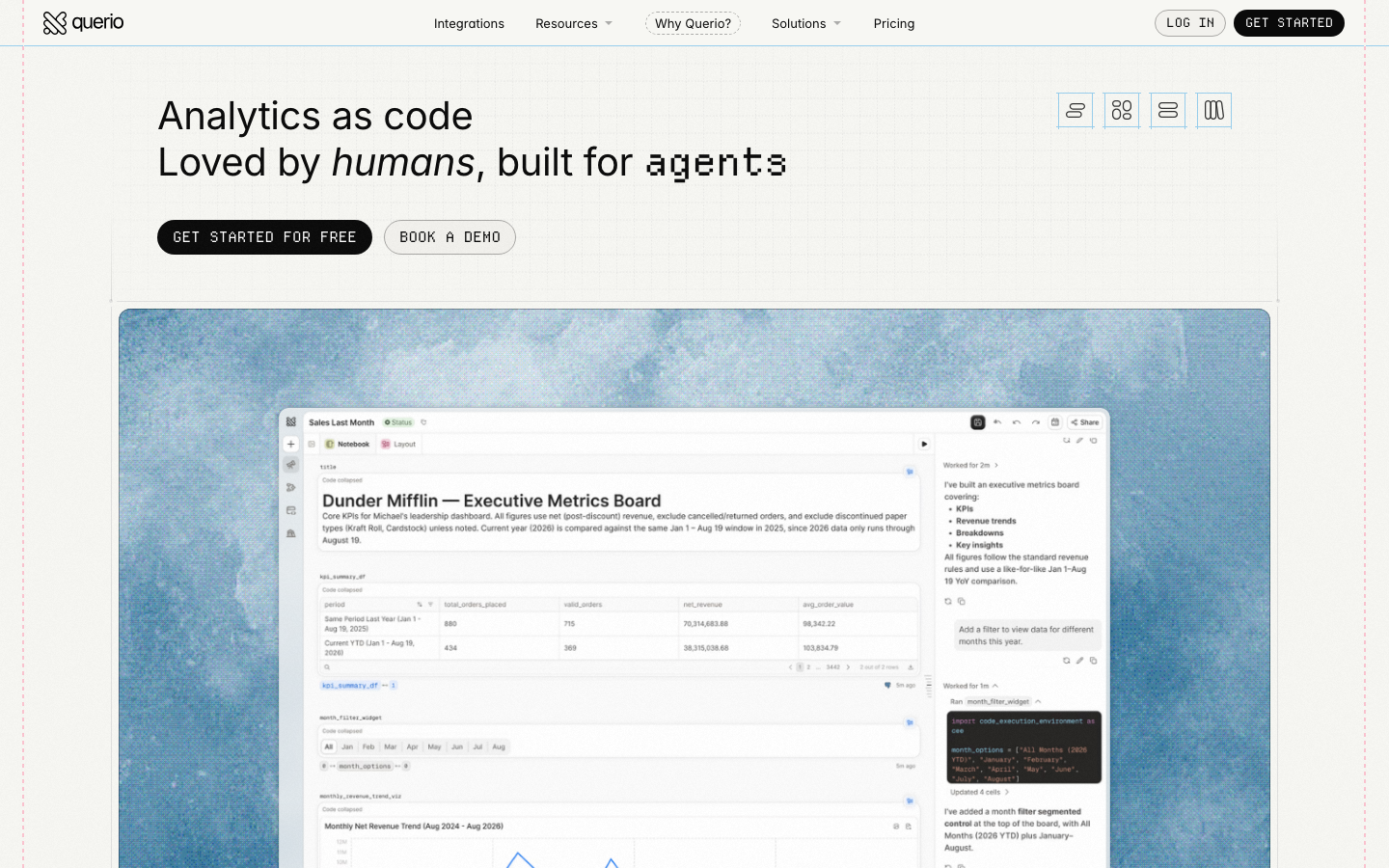Expand the 'Worked for 2m' section
Image resolution: width=1389 pixels, height=868 pixels.
tap(970, 465)
